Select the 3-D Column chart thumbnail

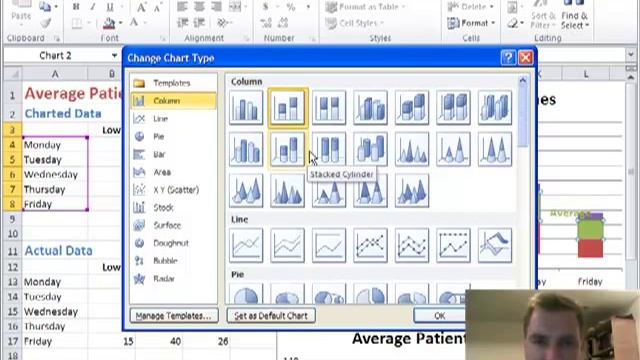pyautogui.click(x=495, y=107)
